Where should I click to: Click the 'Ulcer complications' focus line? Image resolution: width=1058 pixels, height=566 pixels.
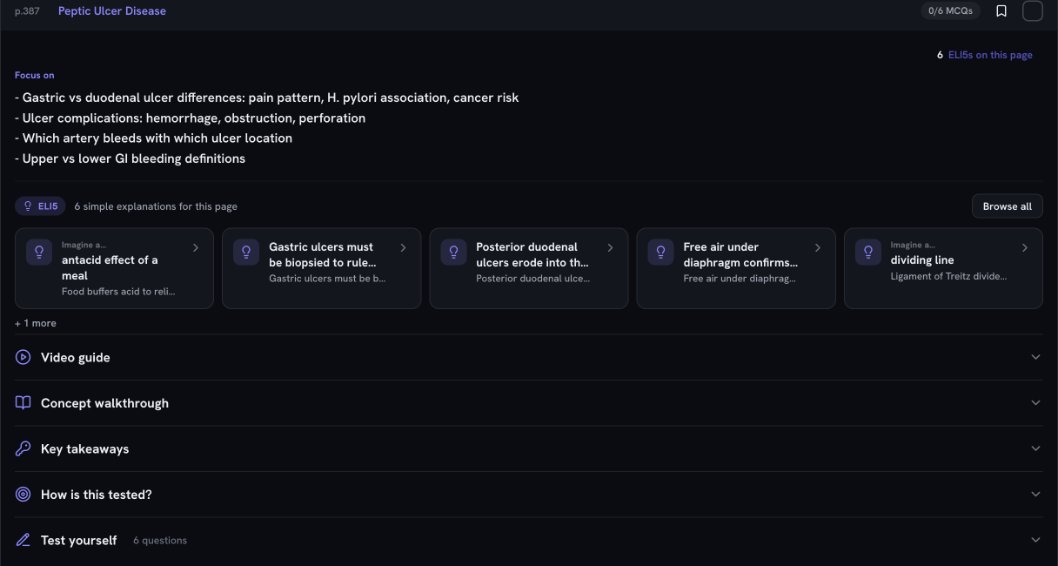(190, 118)
